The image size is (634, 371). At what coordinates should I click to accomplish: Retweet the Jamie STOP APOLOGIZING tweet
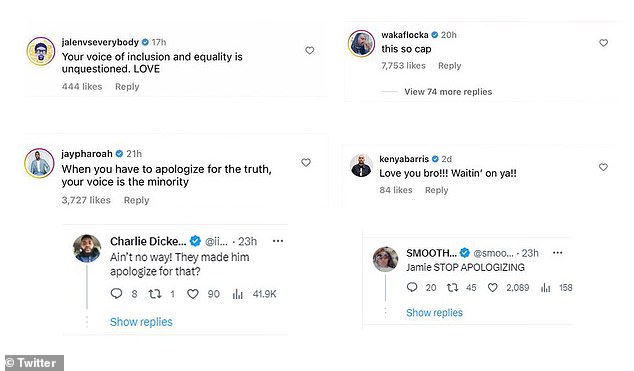click(452, 287)
